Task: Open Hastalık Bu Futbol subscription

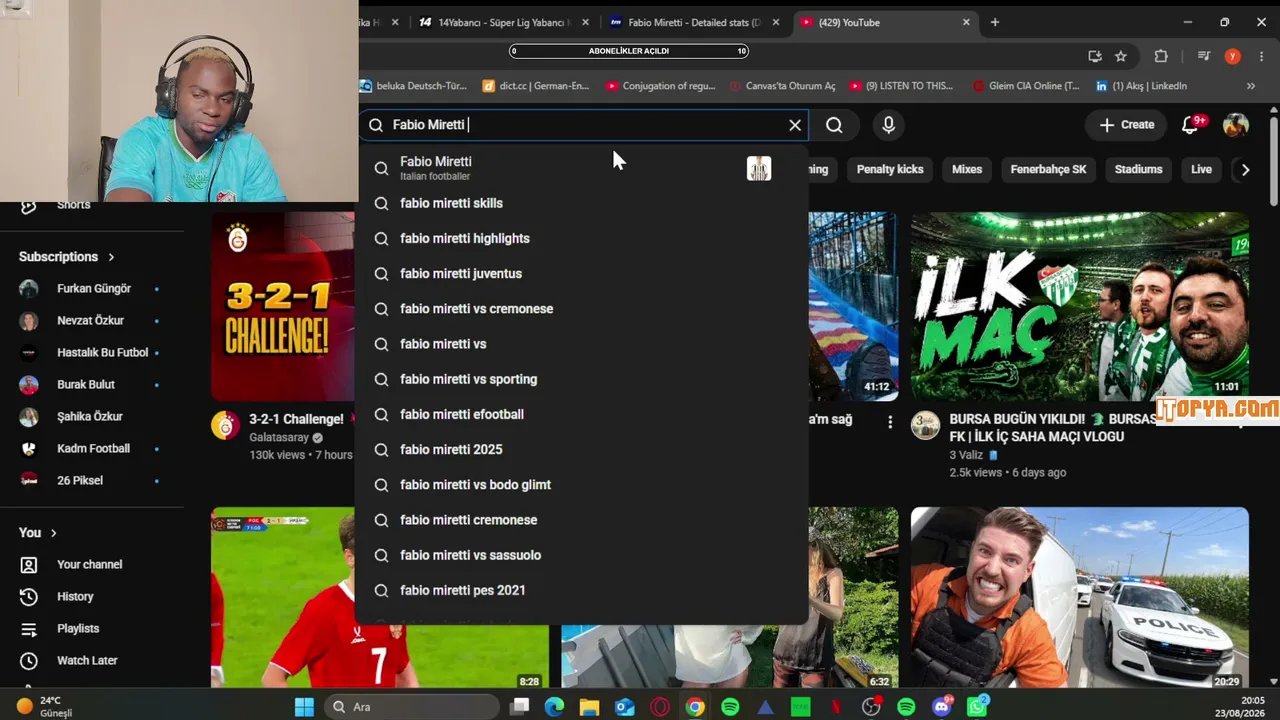Action: 91,353
